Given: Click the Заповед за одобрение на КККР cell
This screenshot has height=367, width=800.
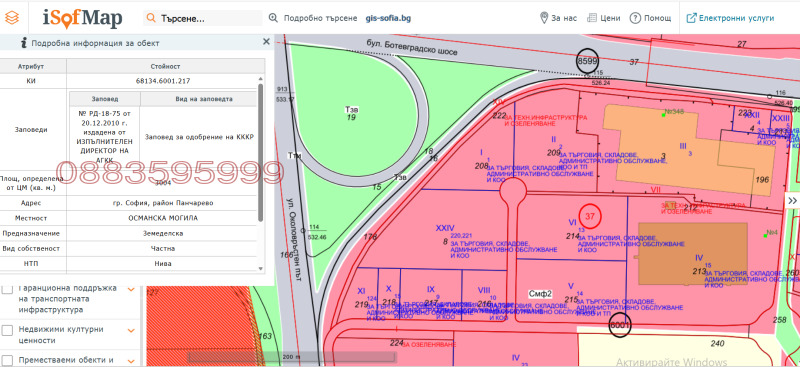Looking at the screenshot, I should click(x=198, y=137).
